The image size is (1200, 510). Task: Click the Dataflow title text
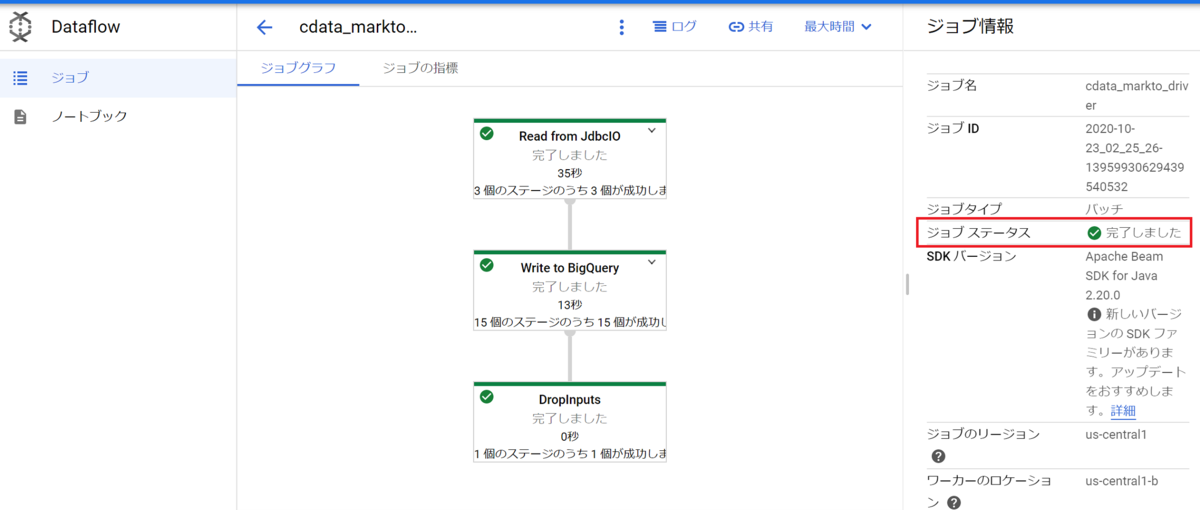86,27
